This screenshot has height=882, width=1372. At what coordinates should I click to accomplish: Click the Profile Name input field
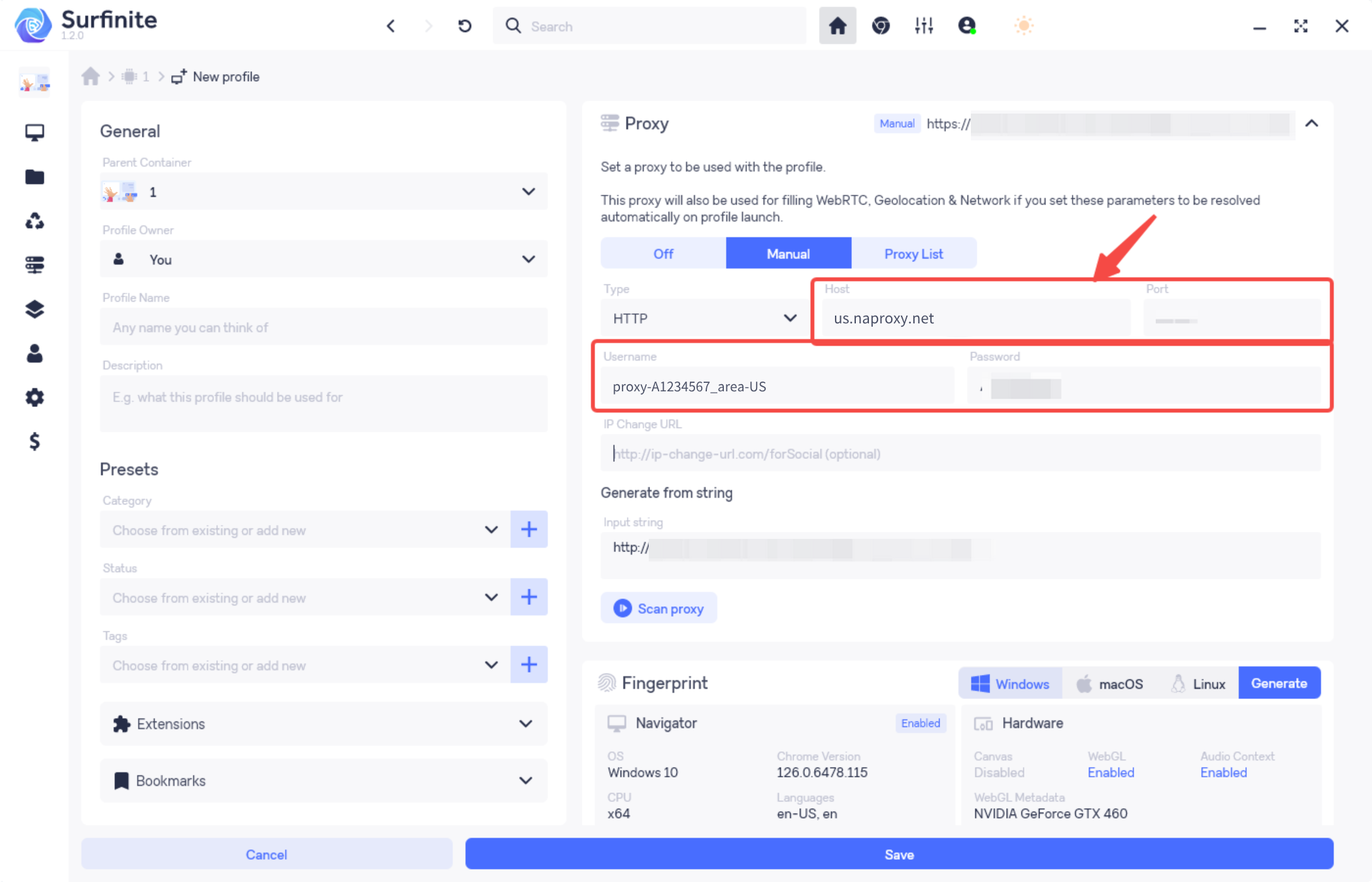coord(323,327)
